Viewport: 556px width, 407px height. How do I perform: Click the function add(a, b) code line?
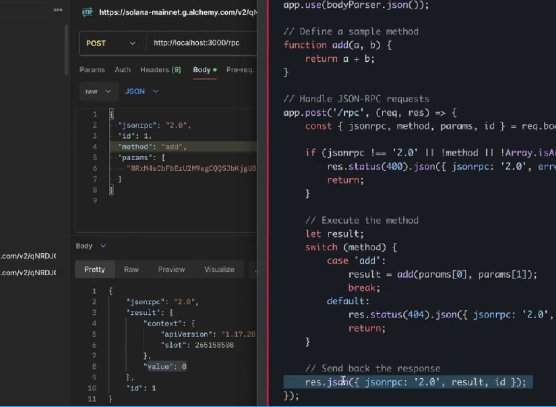click(338, 45)
